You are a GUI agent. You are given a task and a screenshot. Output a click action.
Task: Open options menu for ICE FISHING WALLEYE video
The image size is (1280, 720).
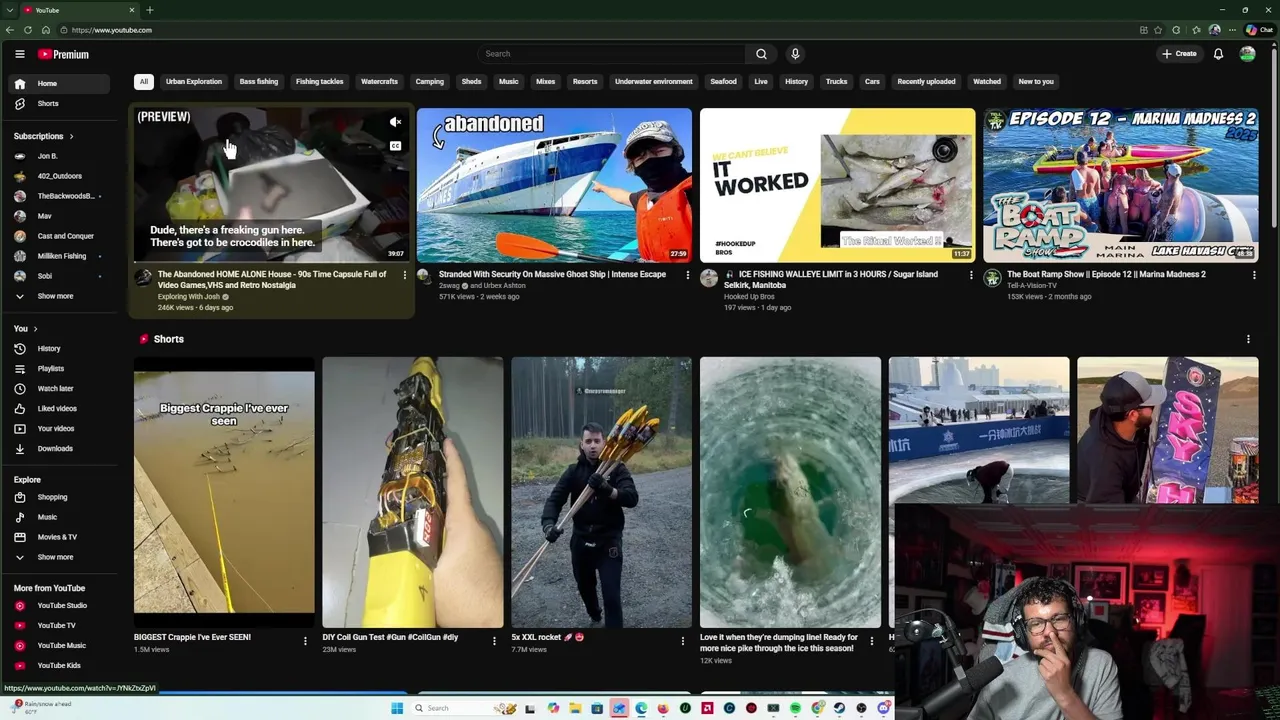click(970, 275)
